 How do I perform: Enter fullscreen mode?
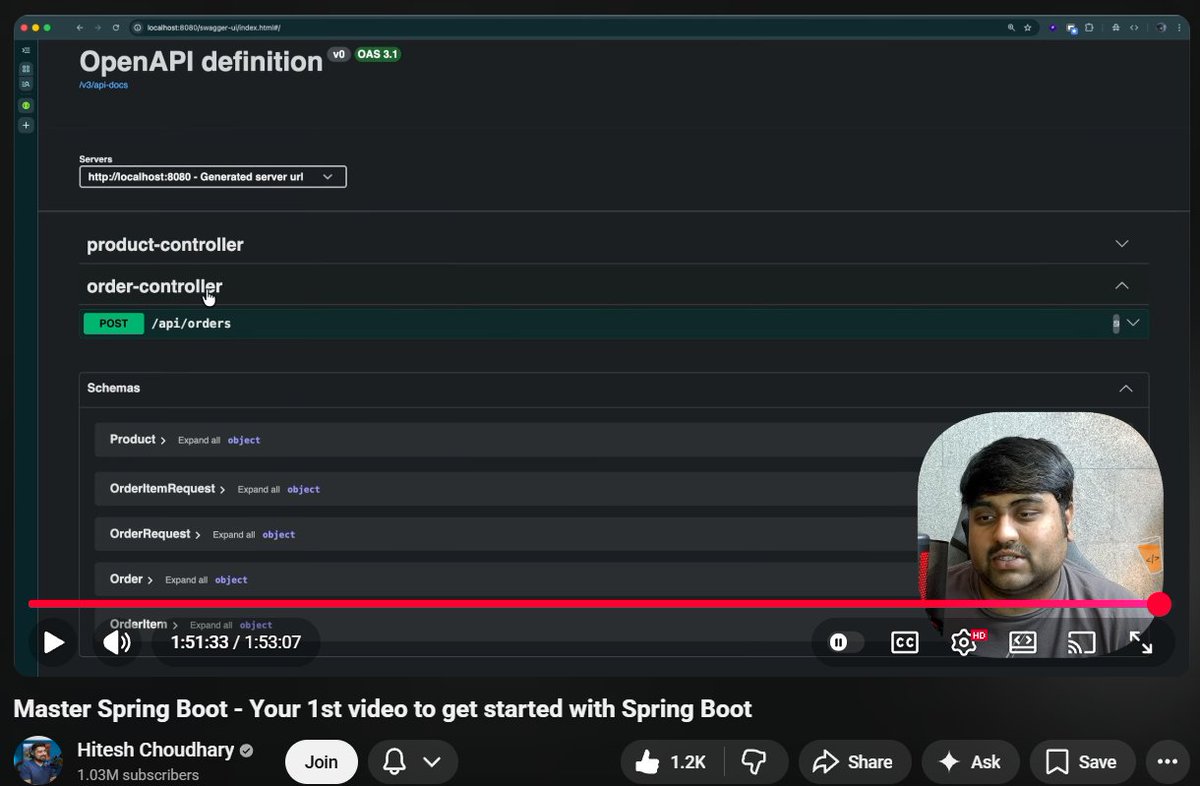coord(1141,643)
